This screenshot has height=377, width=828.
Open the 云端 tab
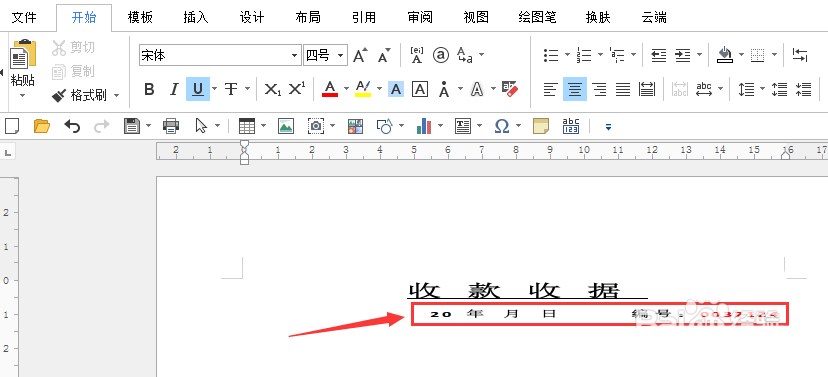654,17
